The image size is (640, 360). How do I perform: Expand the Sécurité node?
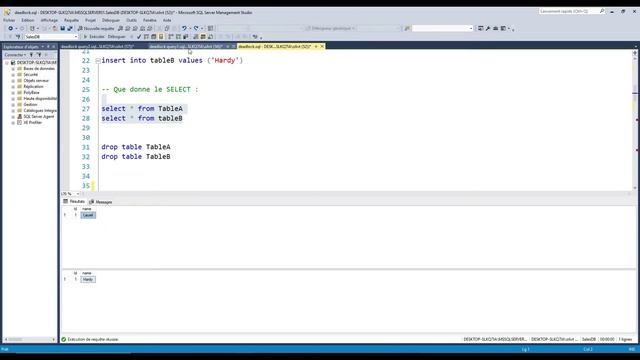click(x=13, y=75)
